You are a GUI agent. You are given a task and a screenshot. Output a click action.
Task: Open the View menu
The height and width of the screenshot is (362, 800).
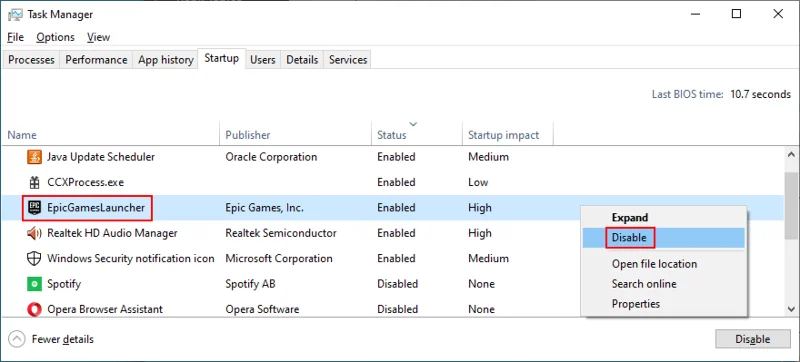click(98, 37)
